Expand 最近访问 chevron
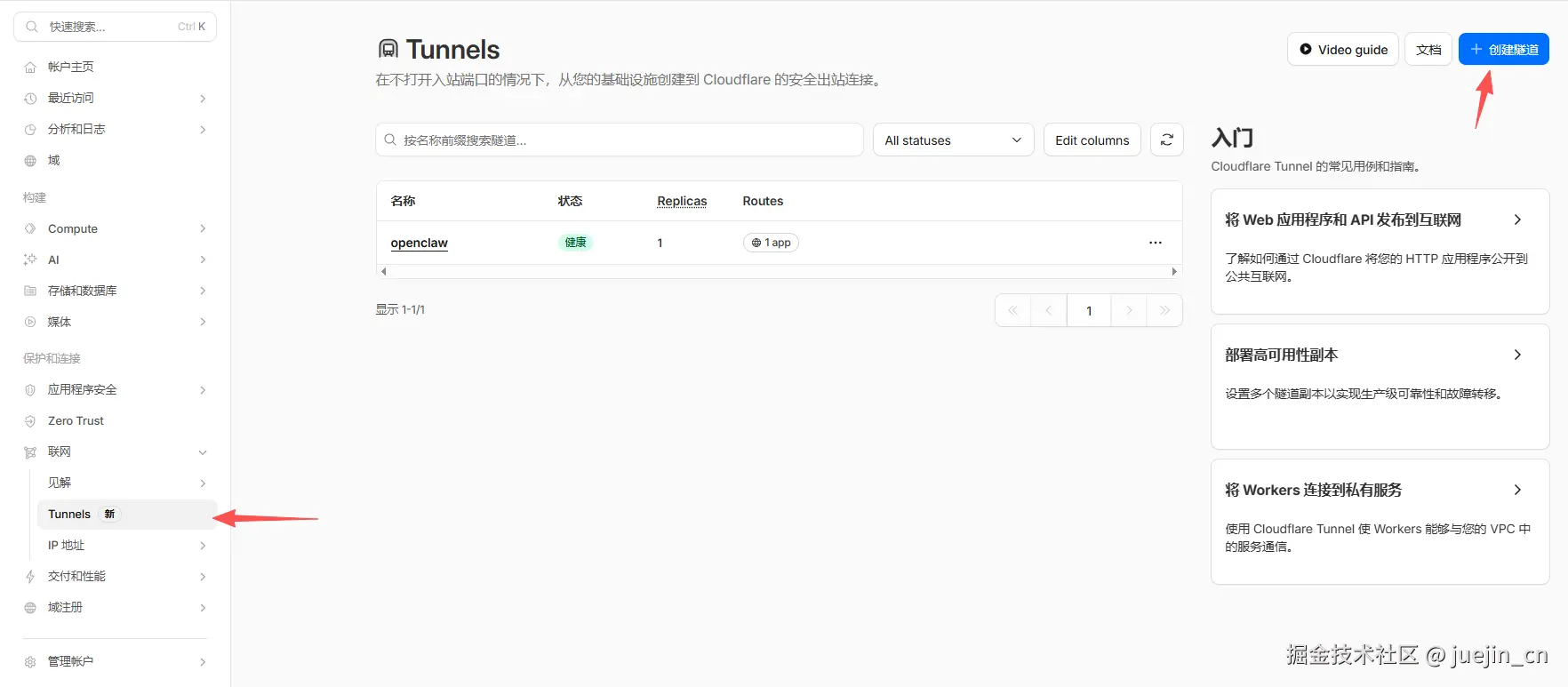 coord(203,99)
